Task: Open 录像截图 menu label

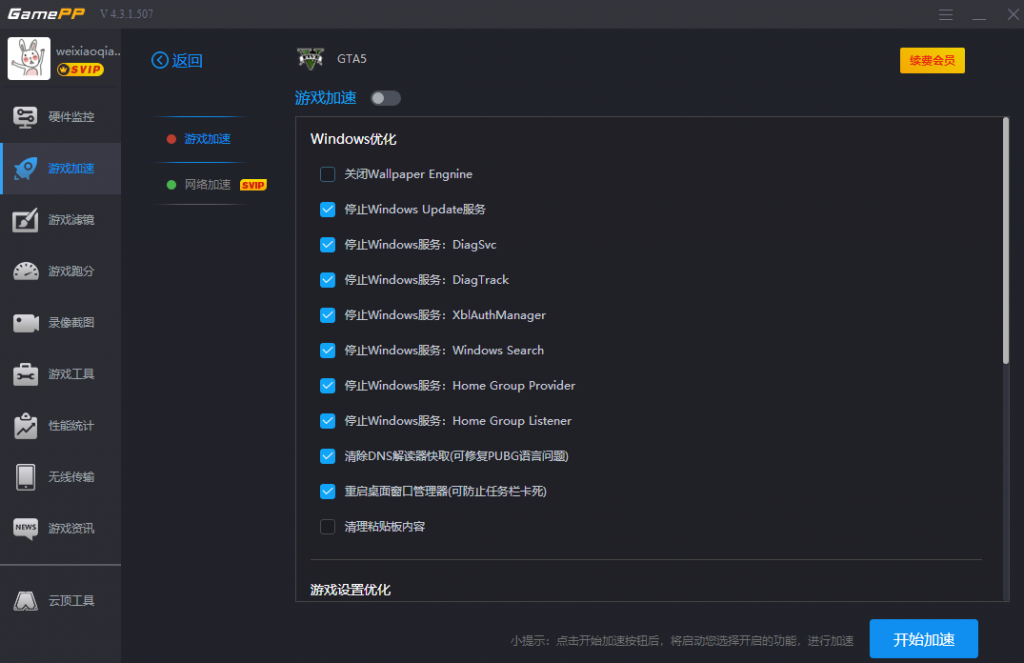Action: 71,323
